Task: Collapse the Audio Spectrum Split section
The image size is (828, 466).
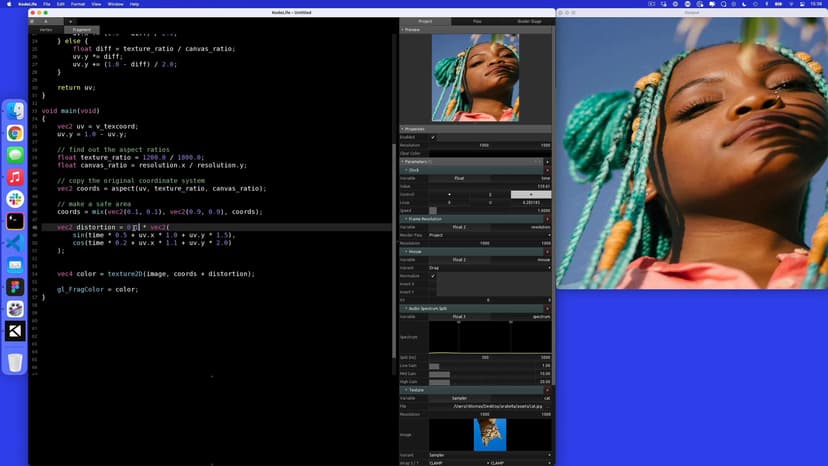Action: pos(404,307)
